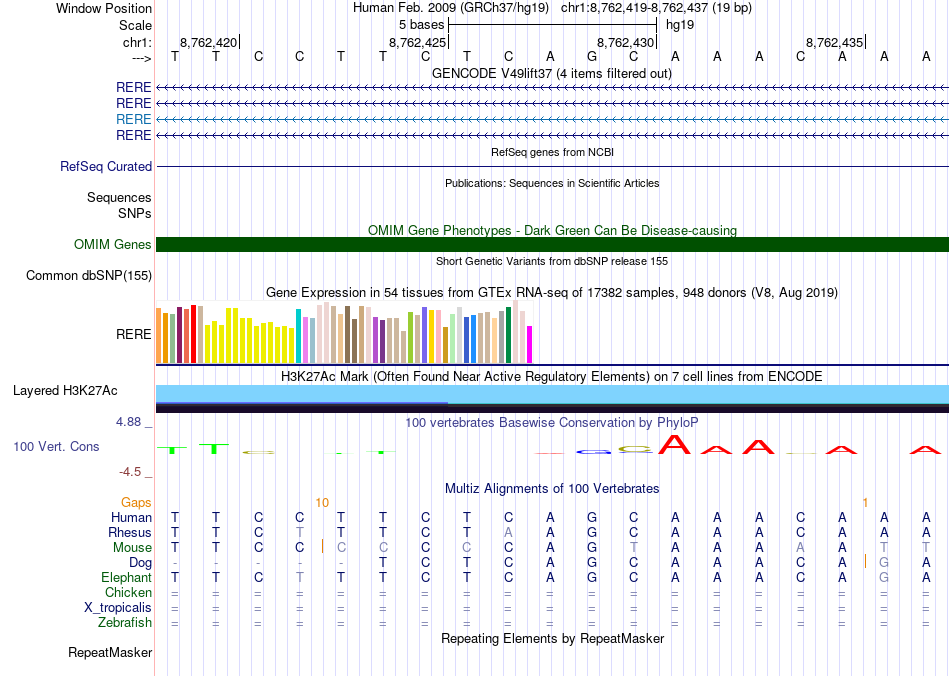Click the Sequences track label
950x676 pixels.
(119, 197)
